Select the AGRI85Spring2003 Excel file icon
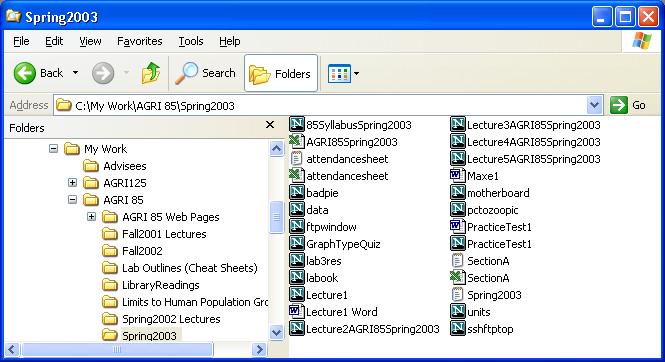Viewport: 665px width, 362px height. pyautogui.click(x=297, y=142)
